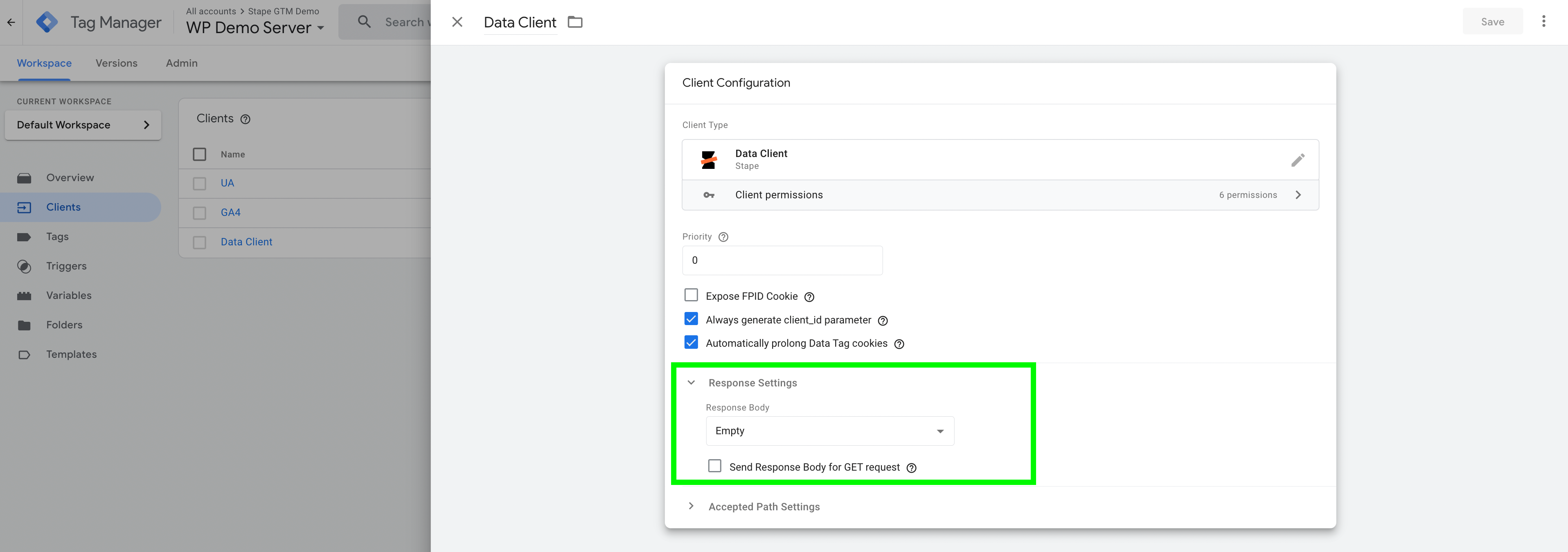
Task: Switch to the Admin tab
Action: click(x=181, y=62)
